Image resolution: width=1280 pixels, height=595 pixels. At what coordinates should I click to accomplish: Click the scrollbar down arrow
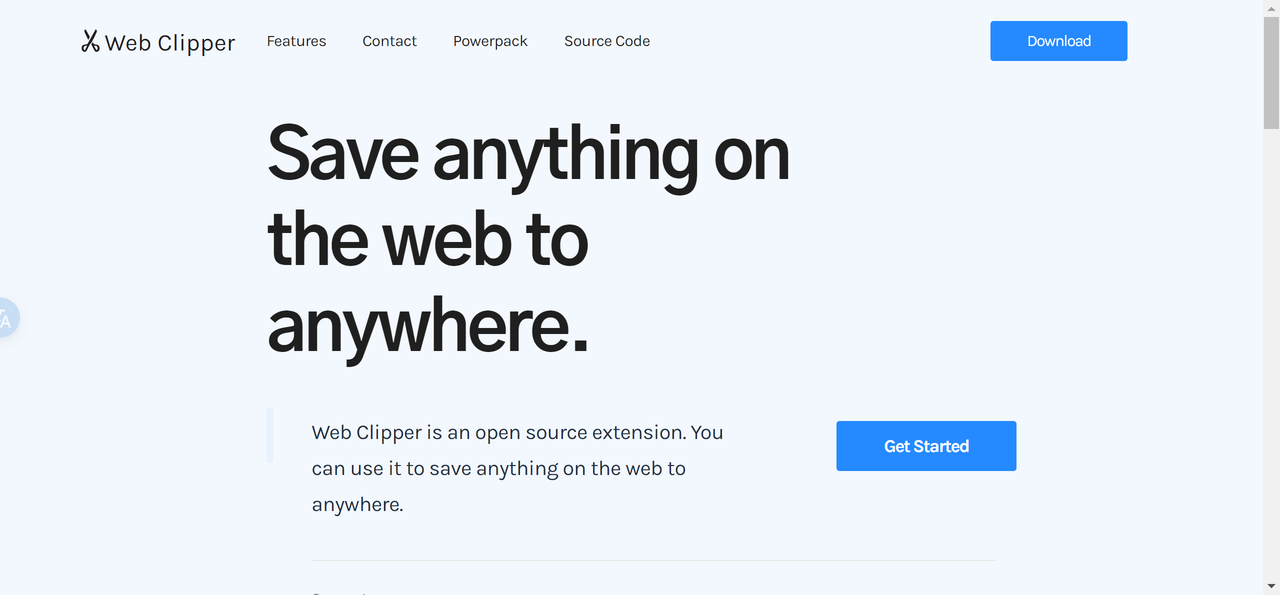pyautogui.click(x=1272, y=587)
